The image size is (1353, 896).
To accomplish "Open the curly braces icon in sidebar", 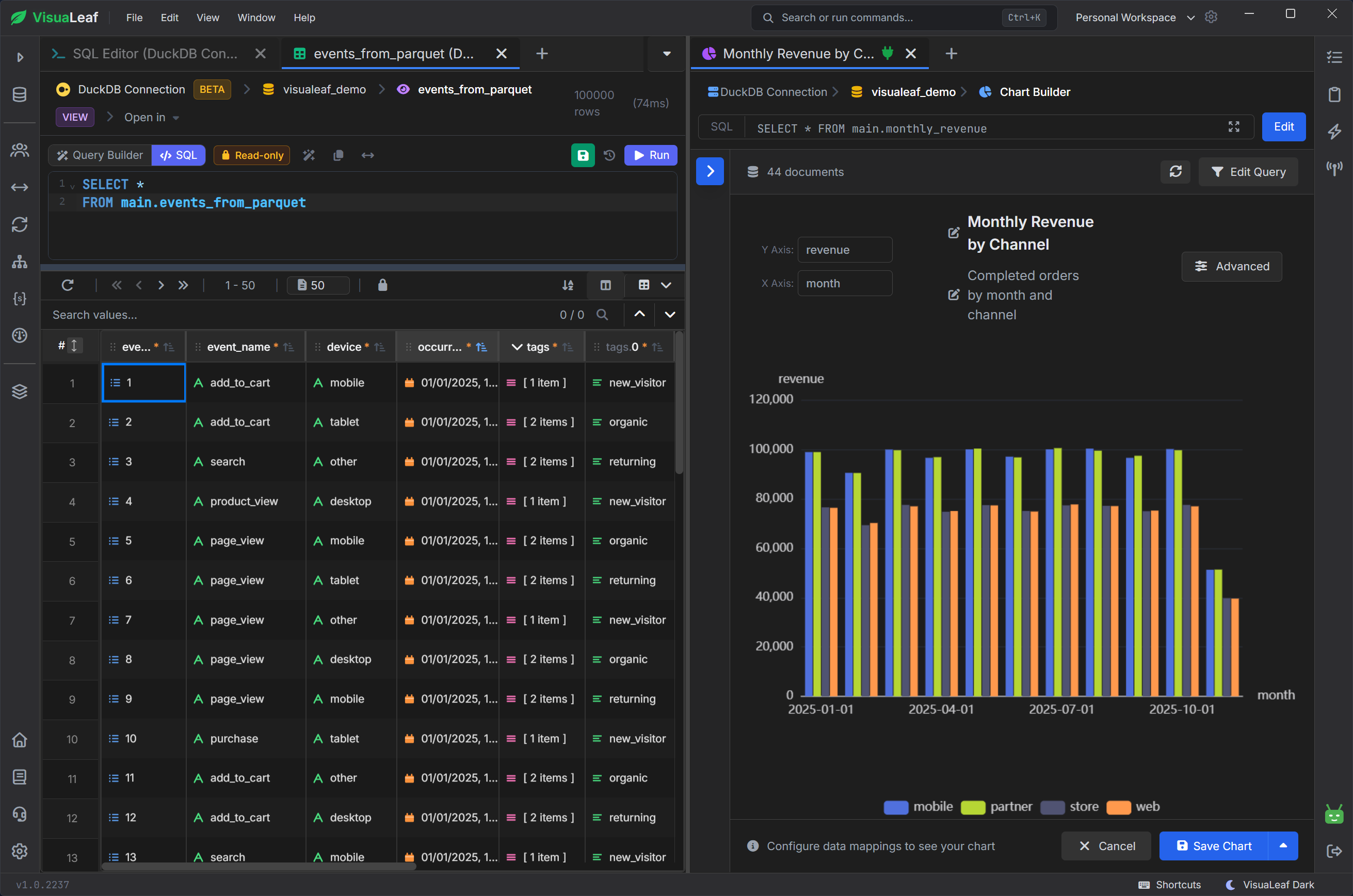I will 20,298.
